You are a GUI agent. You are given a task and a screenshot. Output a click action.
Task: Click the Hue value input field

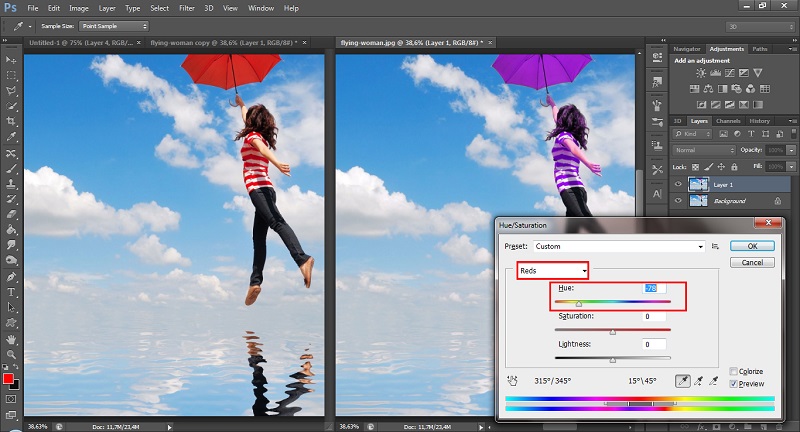coord(654,288)
